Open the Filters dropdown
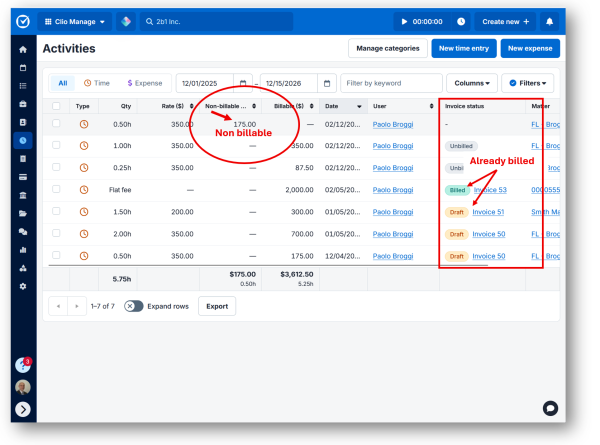Image resolution: width=600 pixels, height=445 pixels. click(528, 83)
